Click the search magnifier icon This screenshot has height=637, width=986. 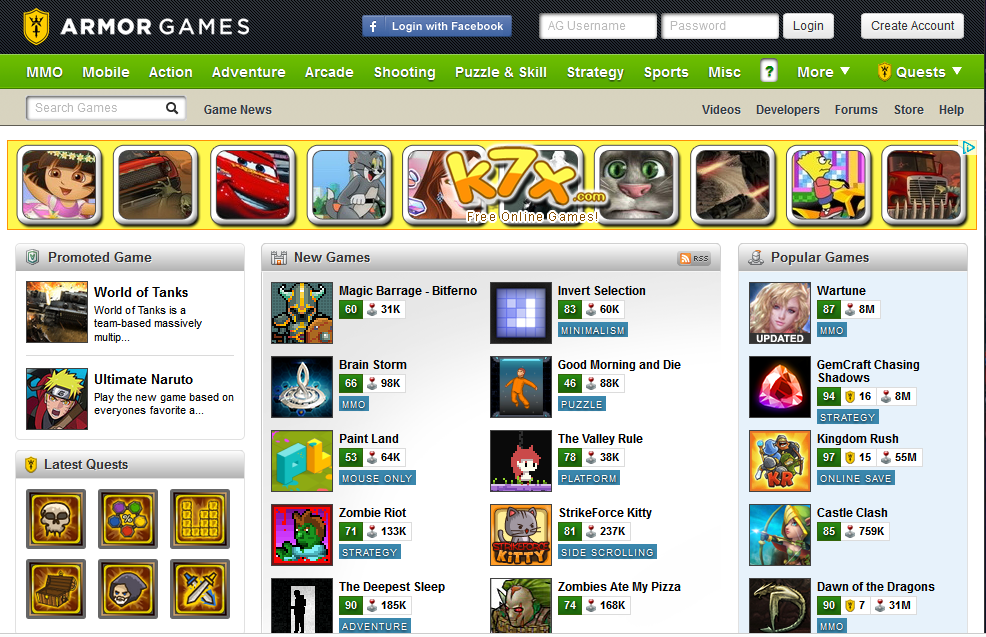[172, 108]
